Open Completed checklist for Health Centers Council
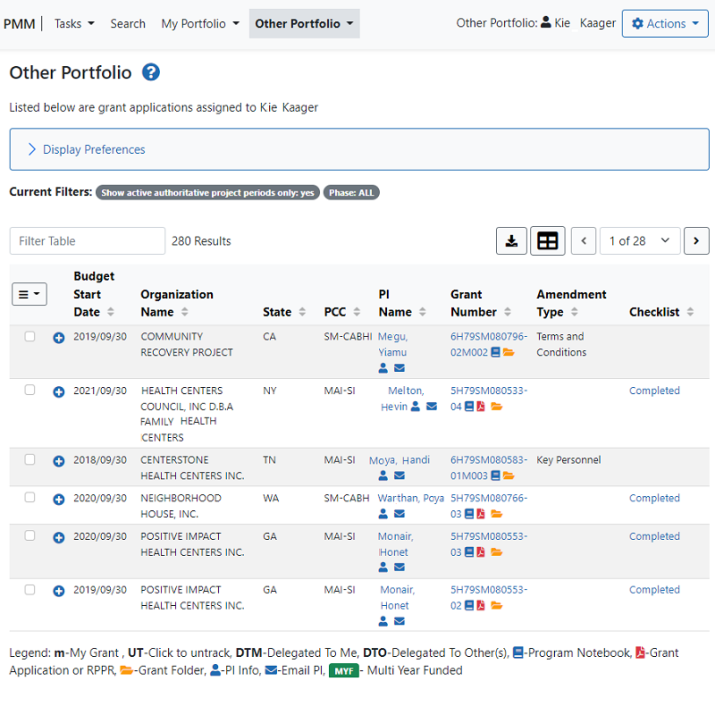The image size is (715, 715). (654, 390)
